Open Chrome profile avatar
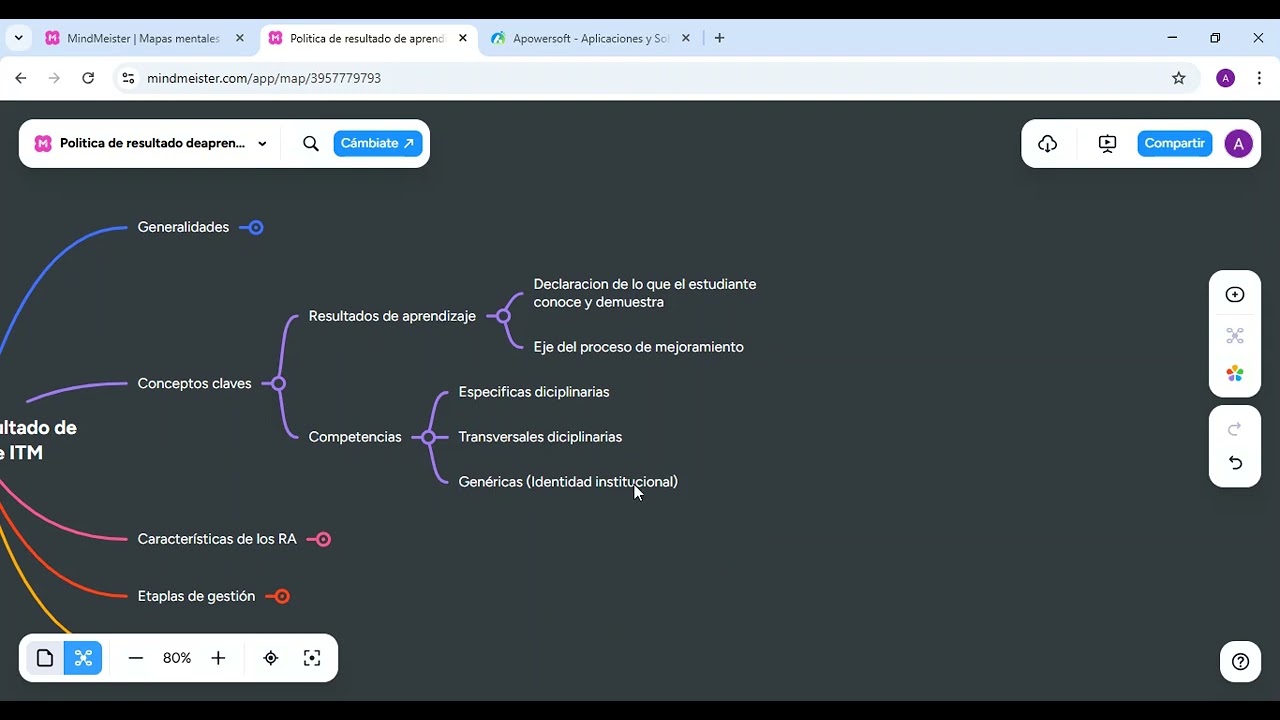The width and height of the screenshot is (1280, 720). point(1225,78)
